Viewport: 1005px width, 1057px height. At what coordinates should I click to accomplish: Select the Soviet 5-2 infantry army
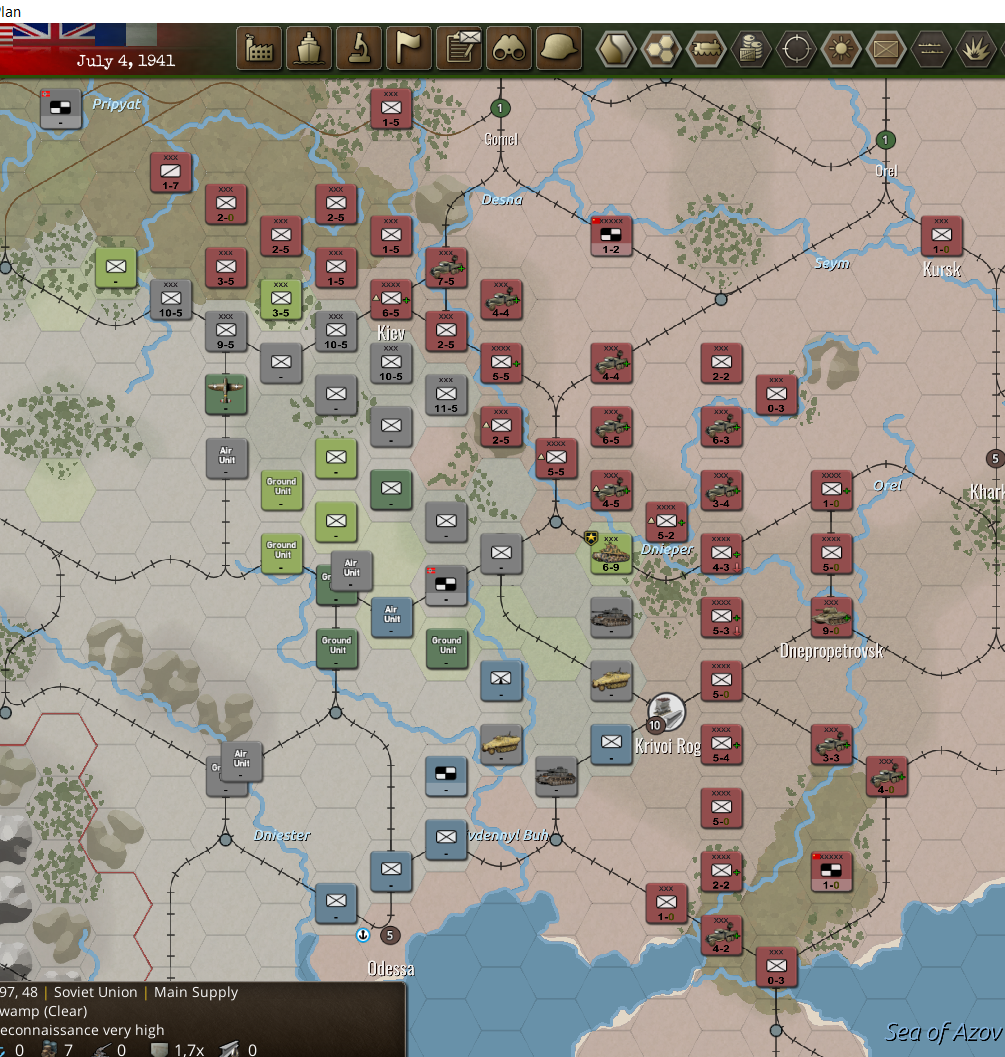(x=666, y=522)
